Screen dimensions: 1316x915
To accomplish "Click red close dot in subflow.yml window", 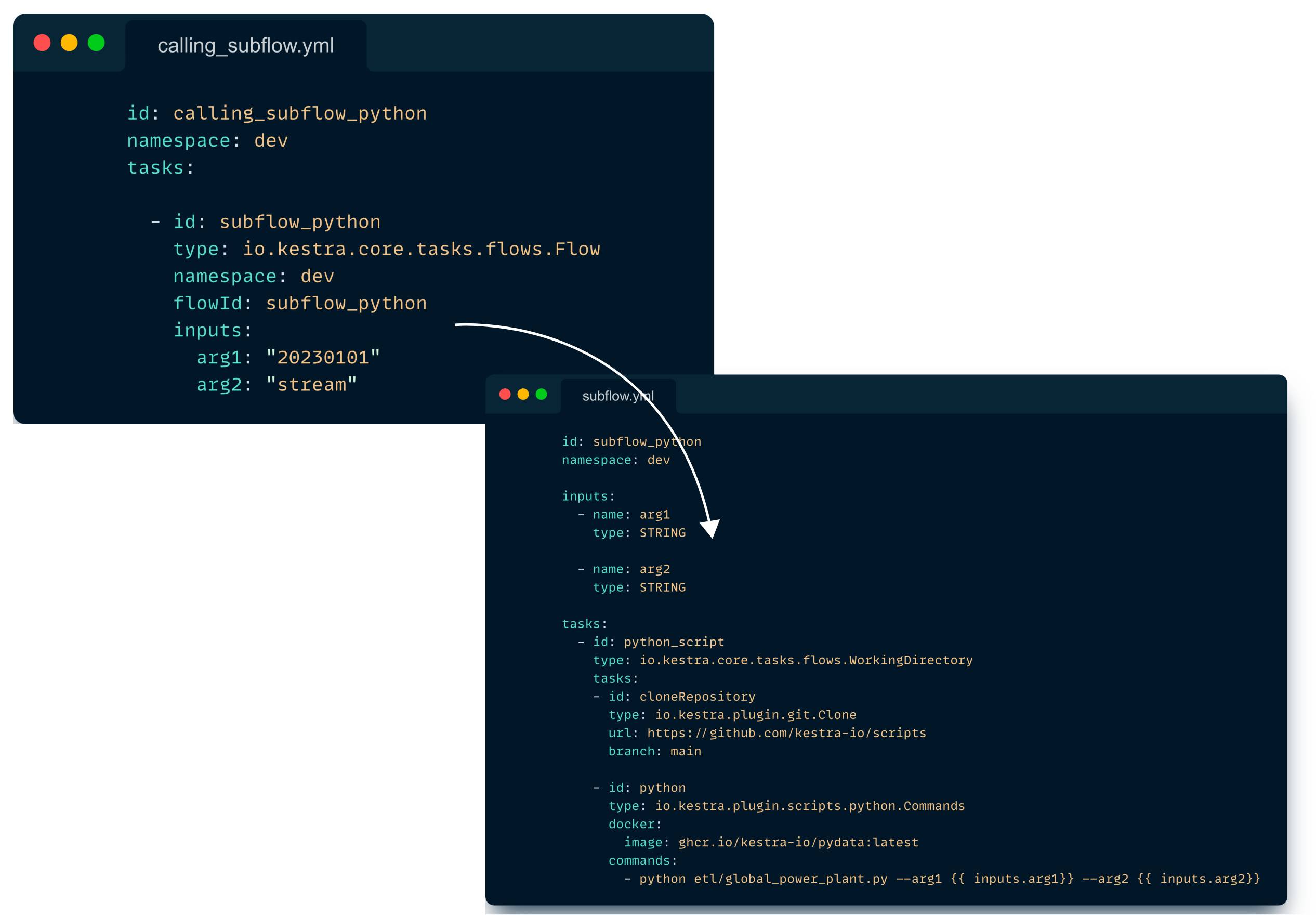I will (505, 395).
